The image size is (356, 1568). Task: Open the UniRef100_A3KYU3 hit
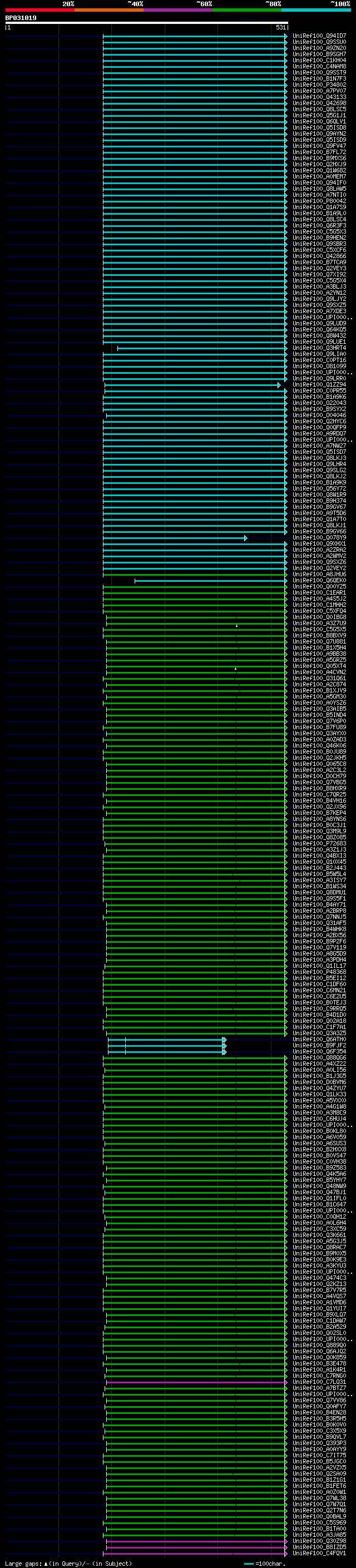[319, 1265]
